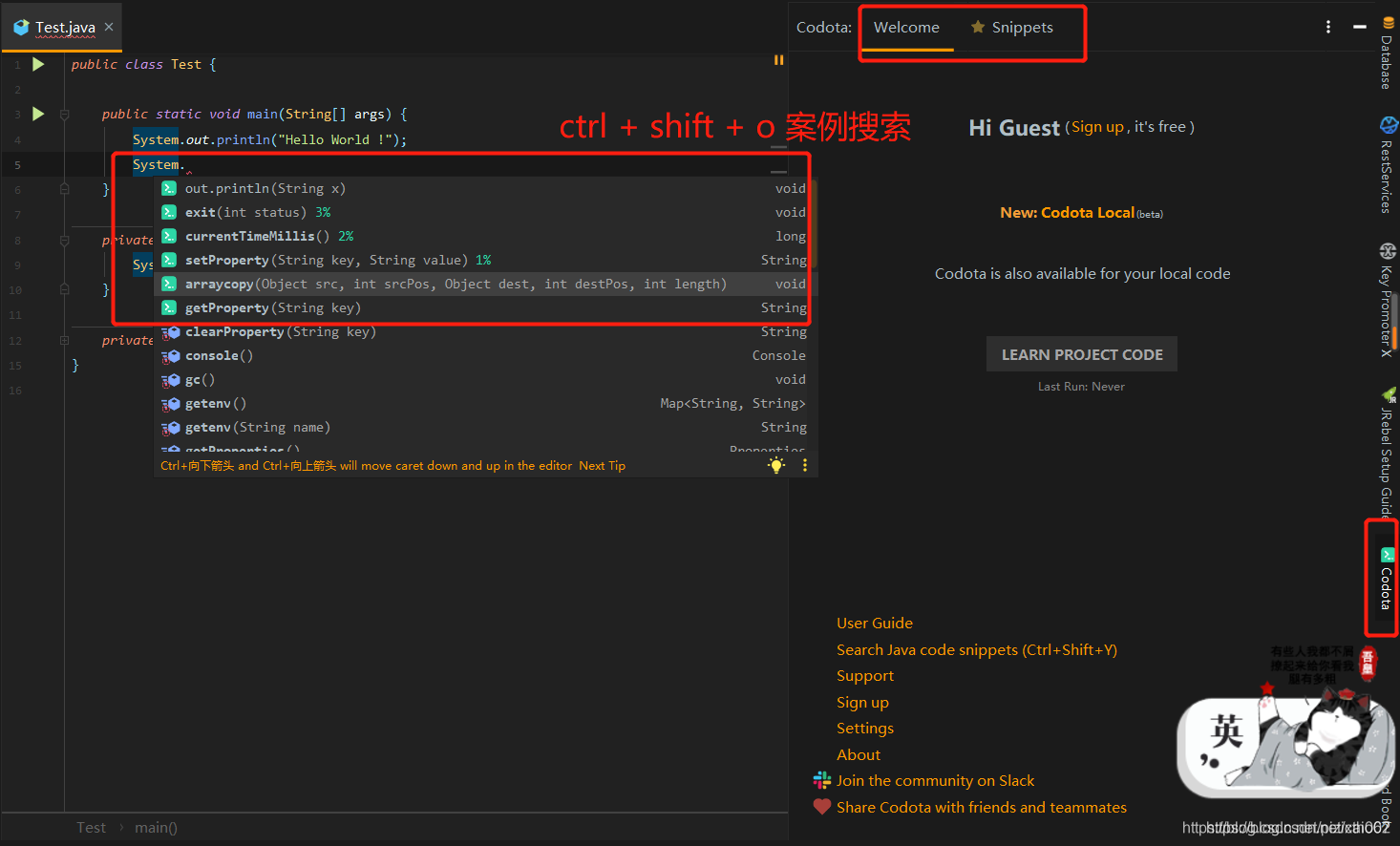Select the Test.java editor tab
Screen dimensions: 1400x846
64,27
